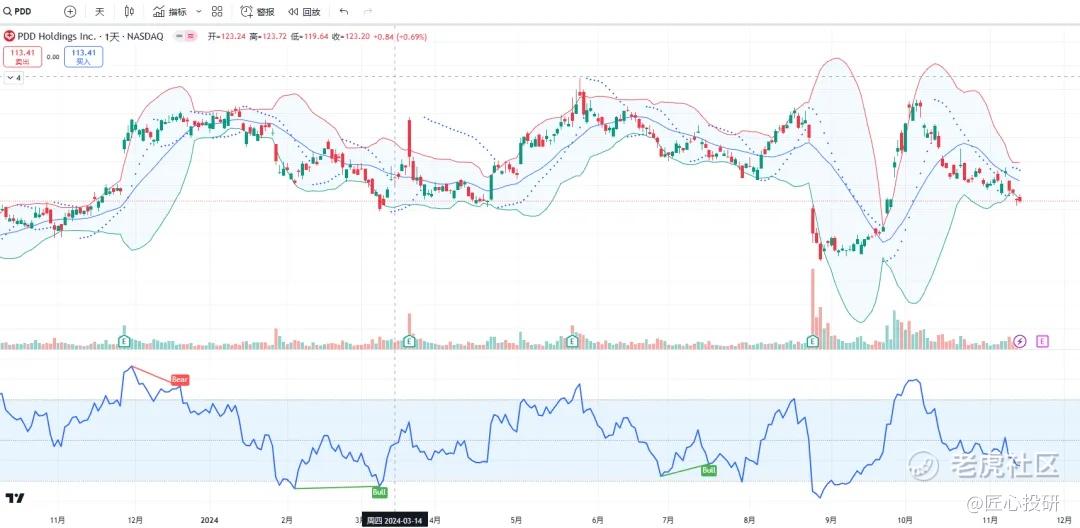Click the +0.84 (+0.69%) change value
This screenshot has width=1080, height=528.
tap(400, 36)
